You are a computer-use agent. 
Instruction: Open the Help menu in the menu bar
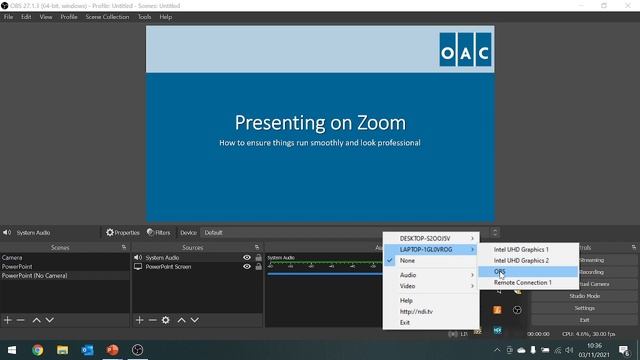(x=166, y=17)
